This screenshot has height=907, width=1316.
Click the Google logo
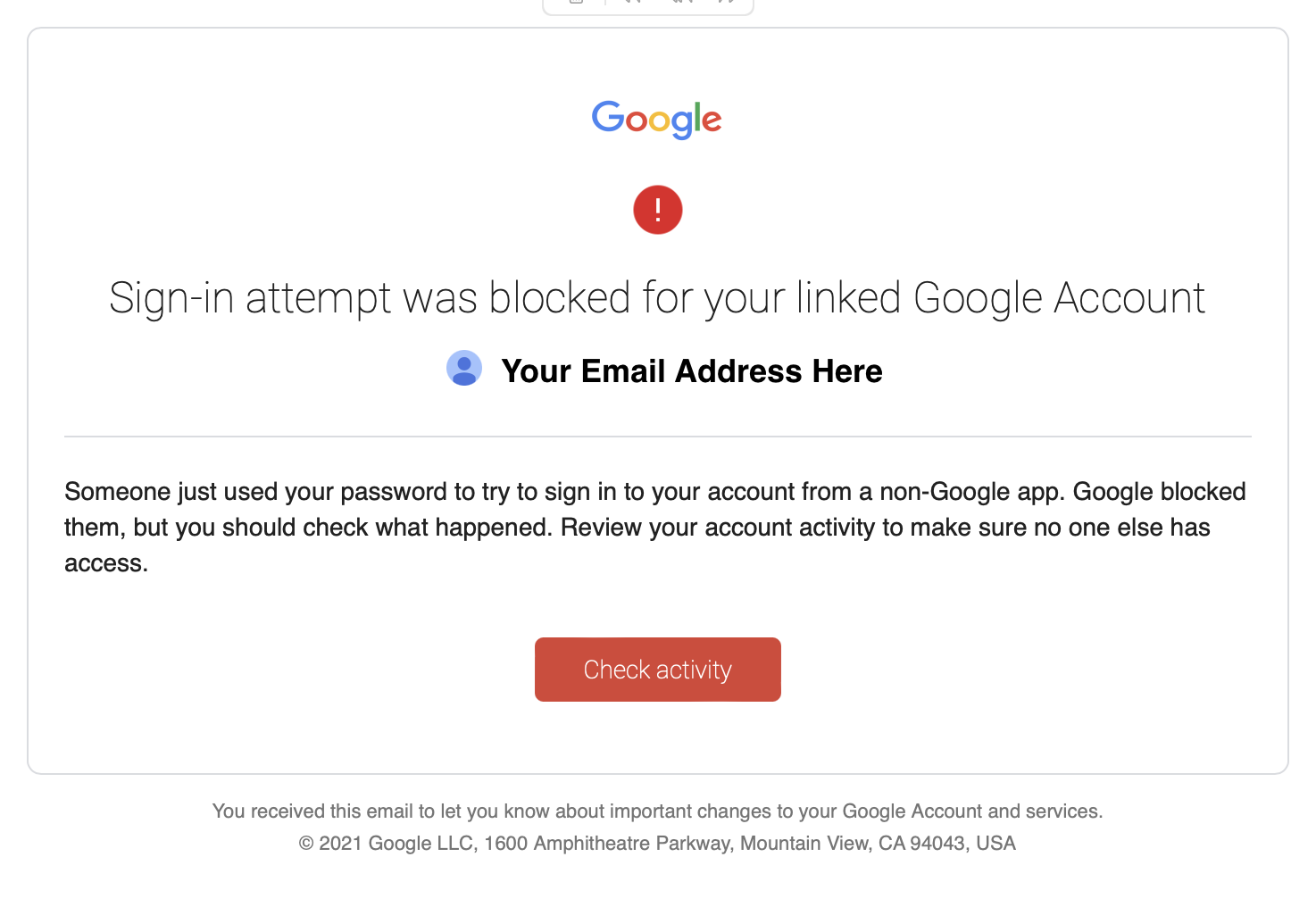click(x=657, y=120)
